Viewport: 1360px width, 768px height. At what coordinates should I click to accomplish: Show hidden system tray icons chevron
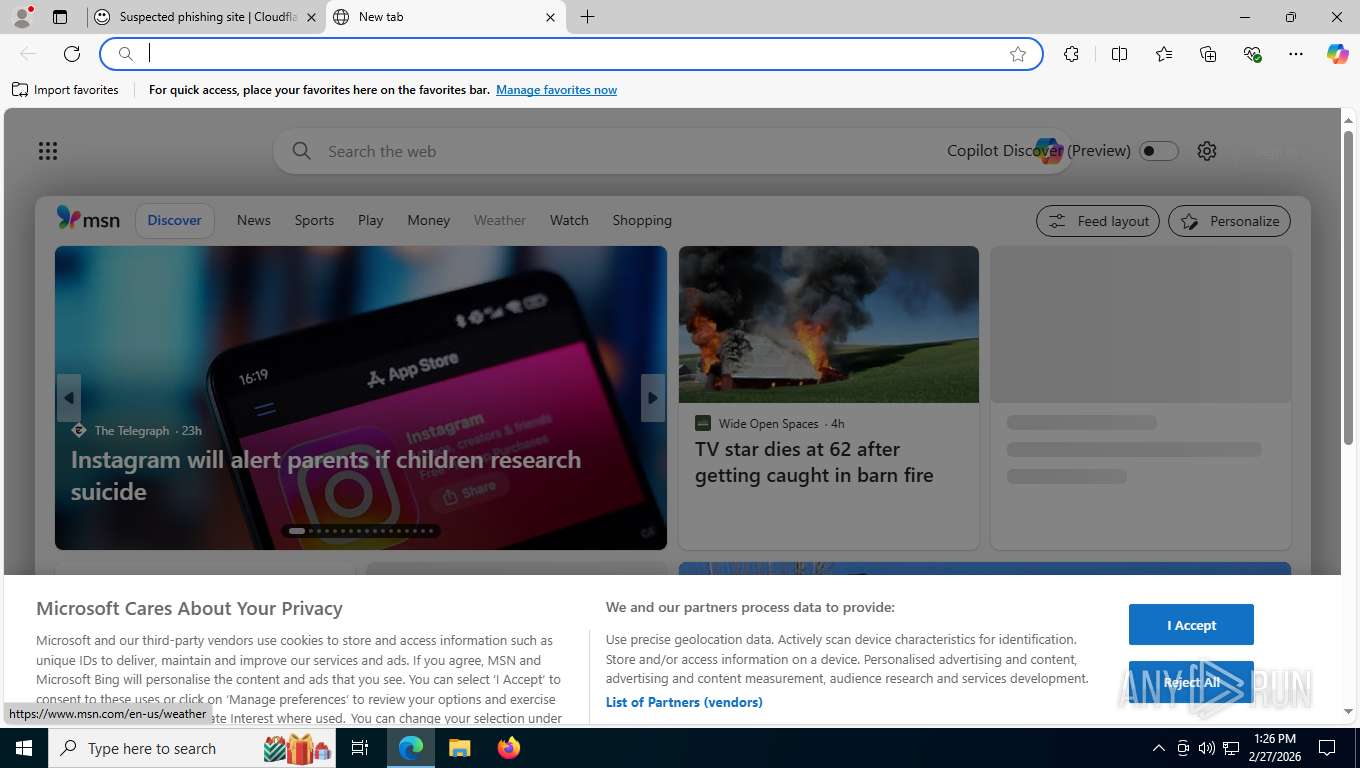tap(1159, 748)
